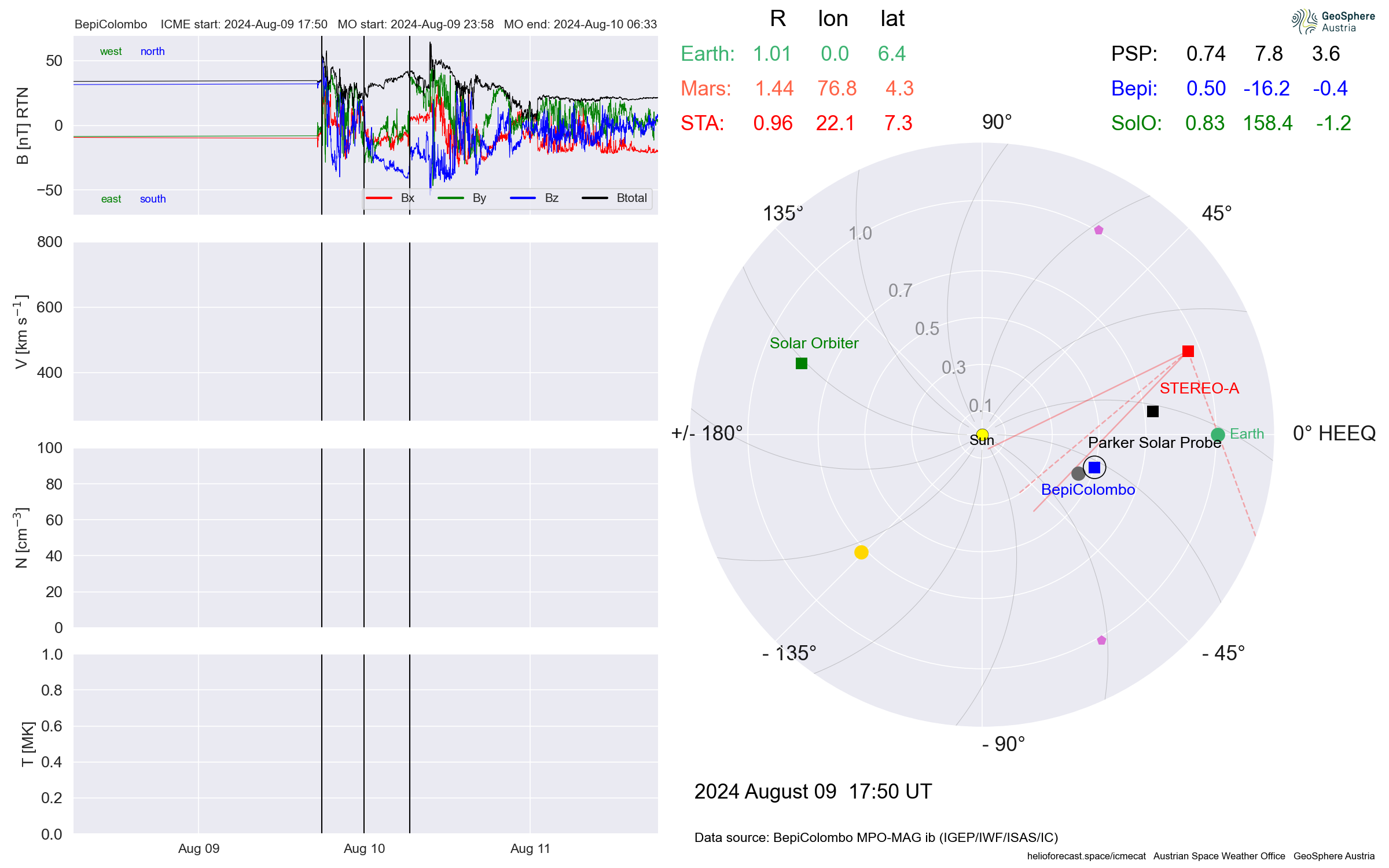Click the 0.7 radial distance label
The width and height of the screenshot is (1389, 868).
[901, 290]
